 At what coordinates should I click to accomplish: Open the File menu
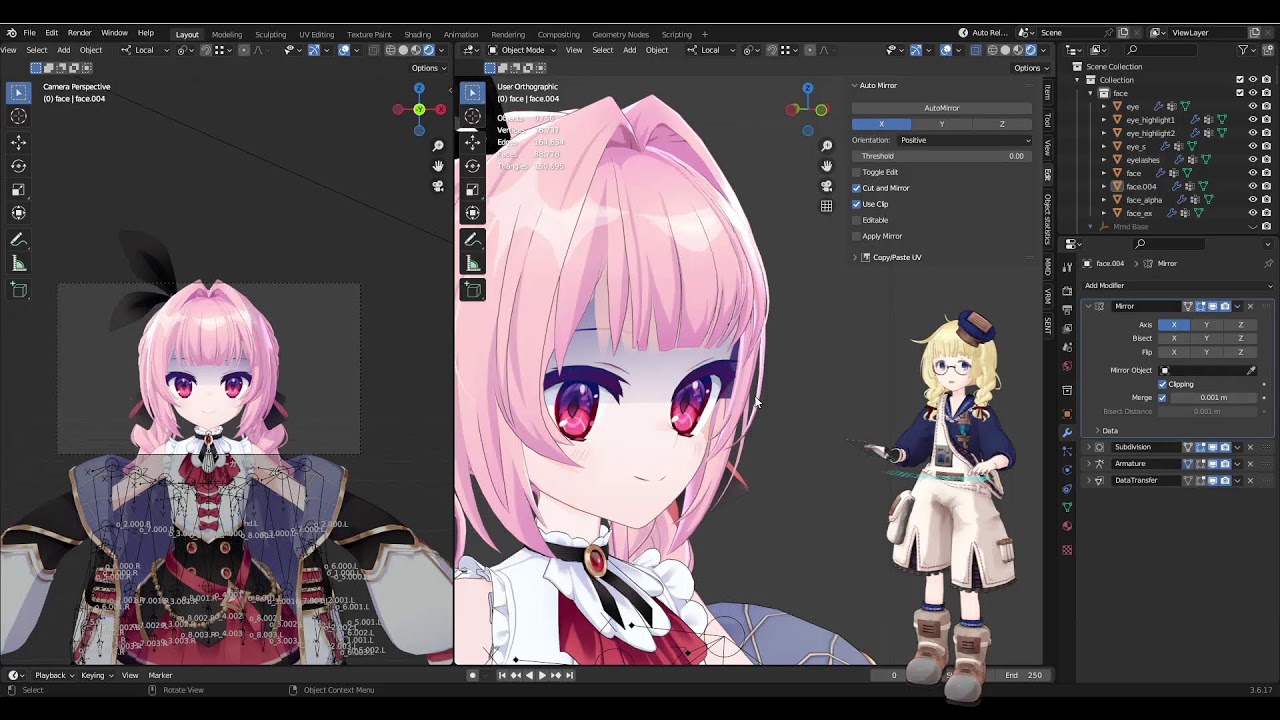tap(30, 33)
